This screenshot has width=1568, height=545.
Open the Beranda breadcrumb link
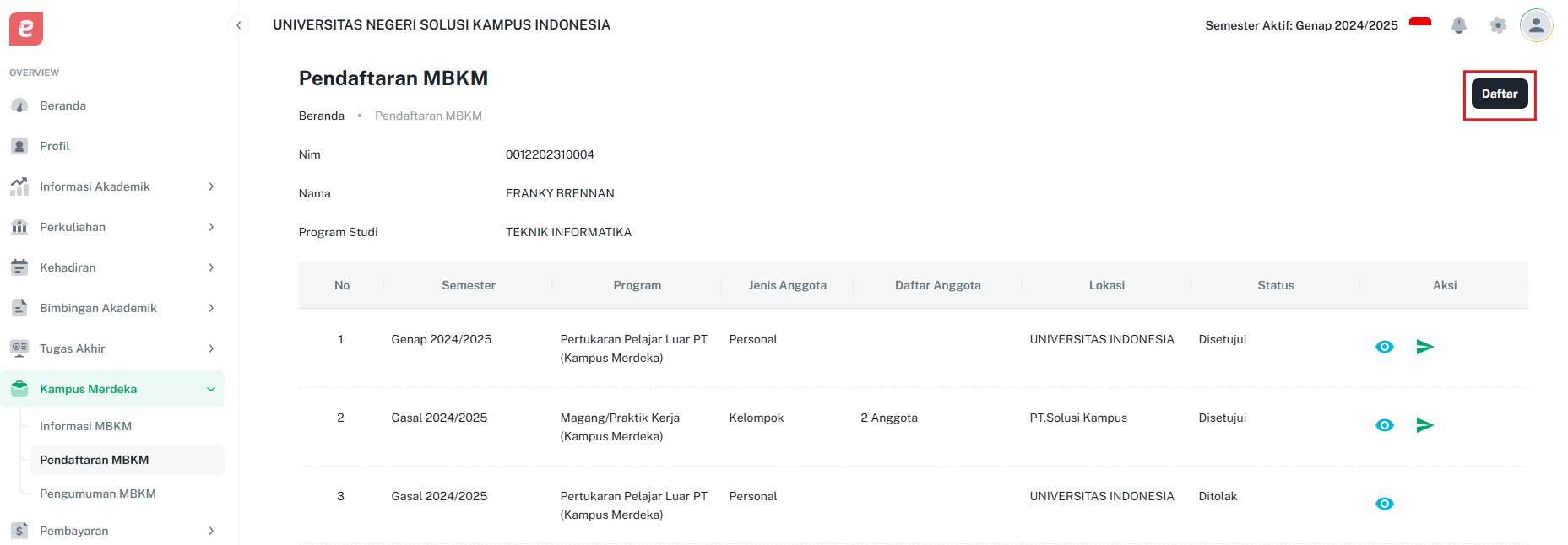[321, 115]
